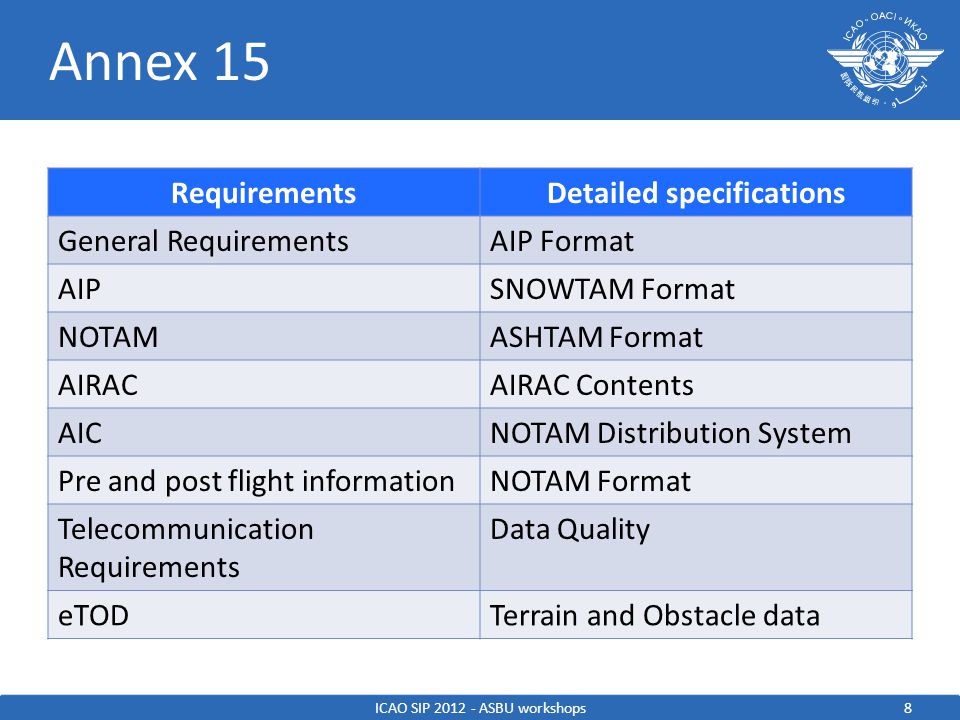Click the 'AIC' table cell
This screenshot has width=960, height=720.
pos(264,432)
